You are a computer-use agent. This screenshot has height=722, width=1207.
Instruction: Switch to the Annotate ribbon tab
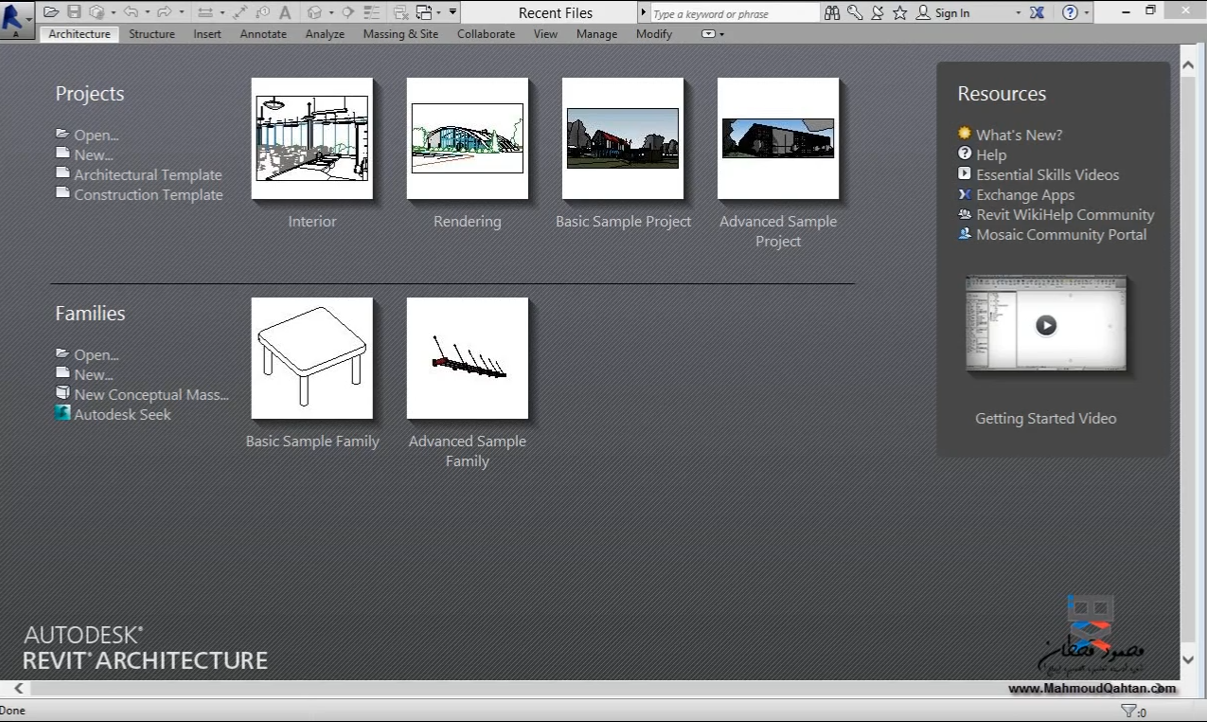(x=263, y=34)
